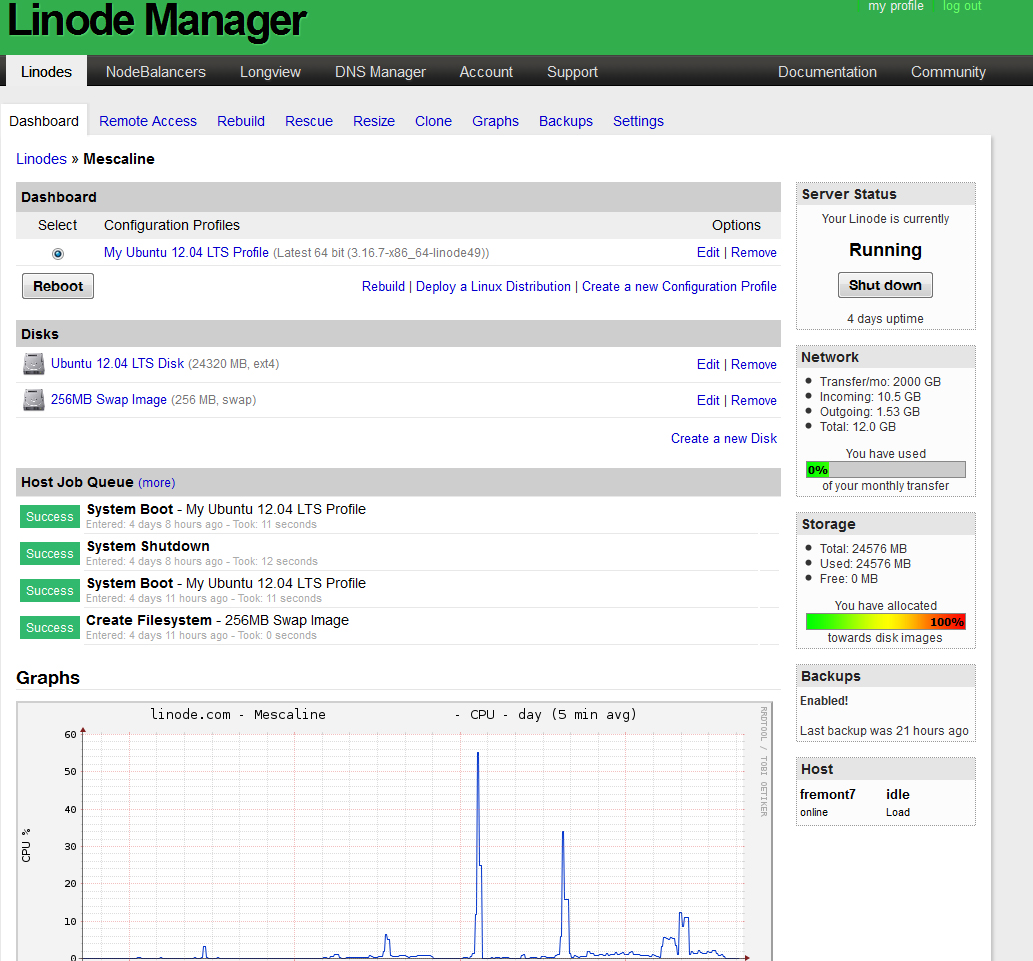Open the Clone sub-tab
1033x961 pixels.
[x=433, y=121]
